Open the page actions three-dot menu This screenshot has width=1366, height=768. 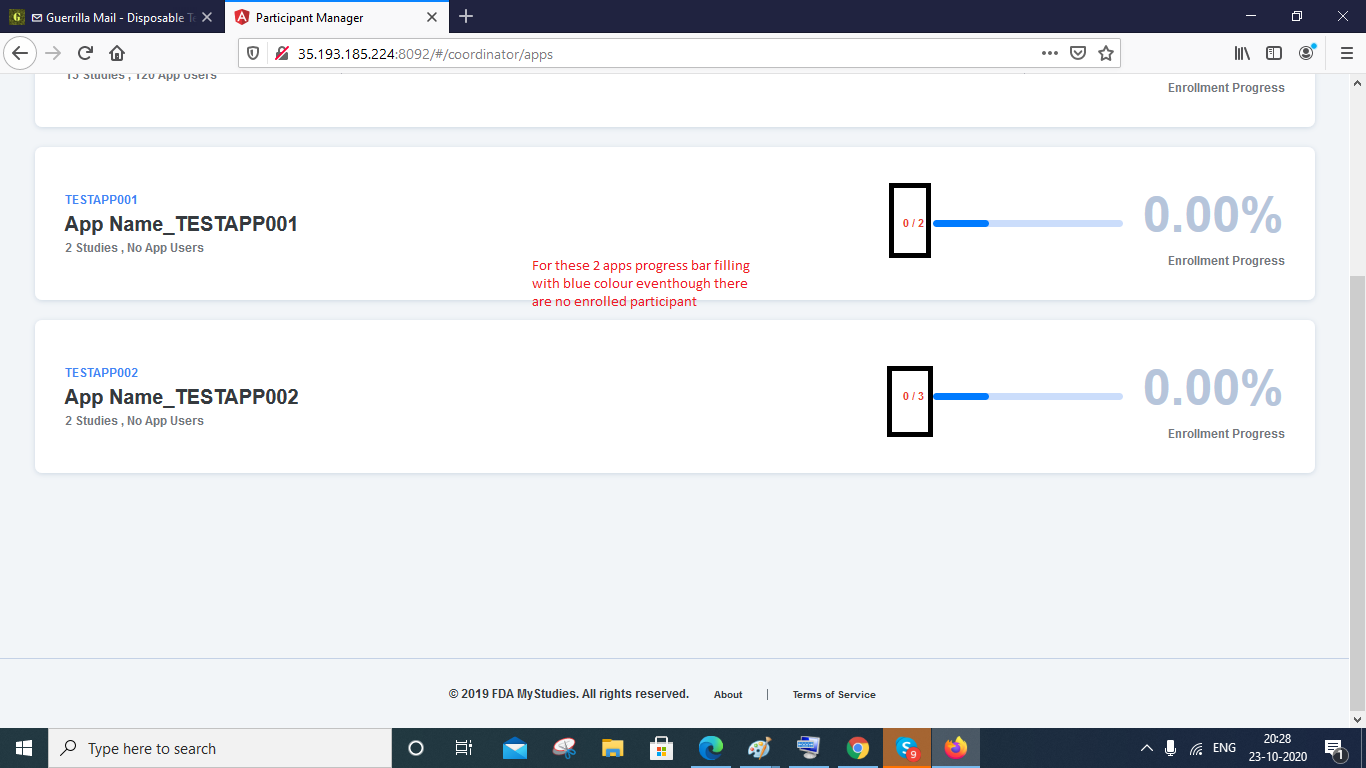click(x=1049, y=53)
